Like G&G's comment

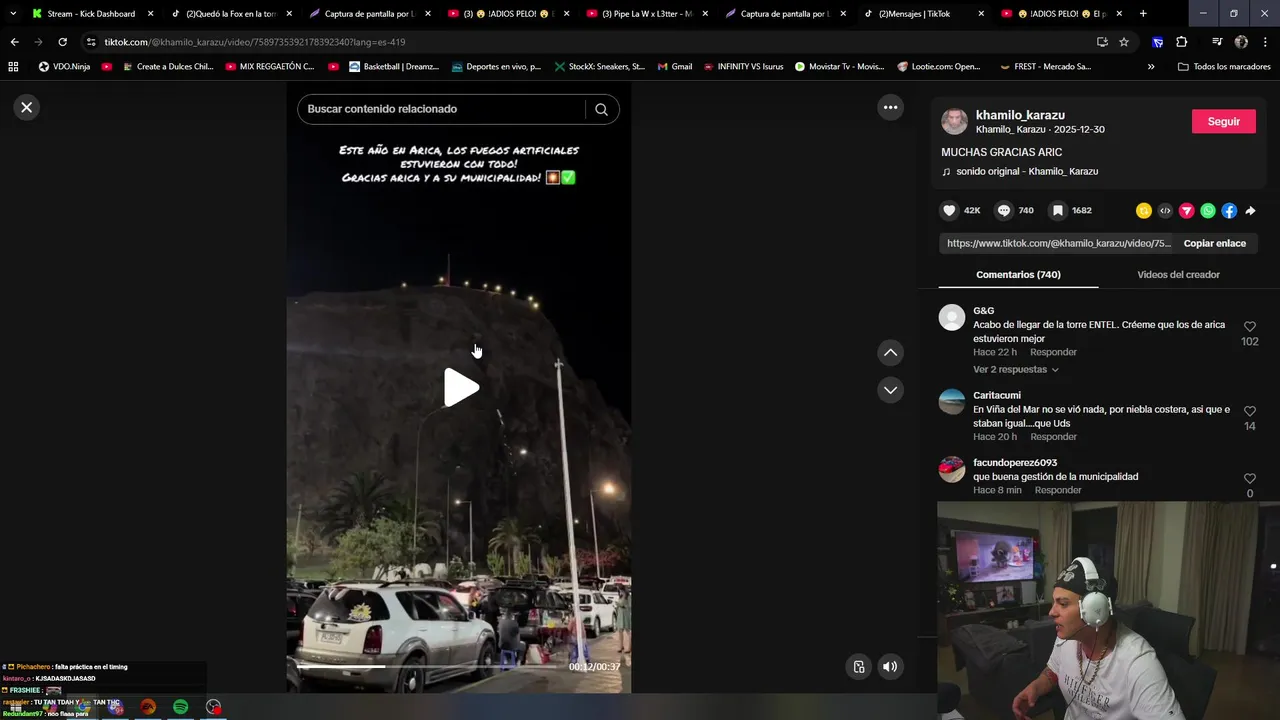[x=1250, y=327]
